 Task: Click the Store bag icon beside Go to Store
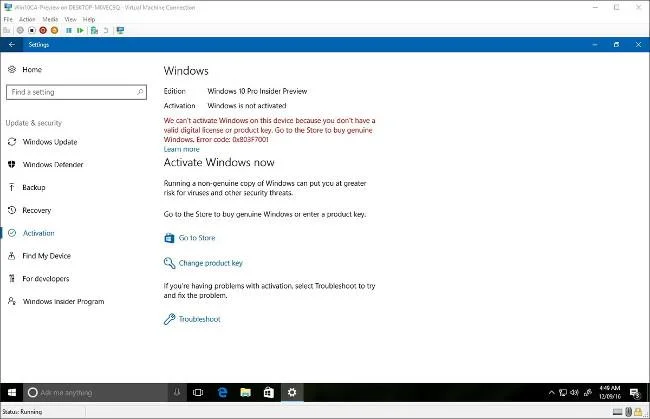pos(169,238)
